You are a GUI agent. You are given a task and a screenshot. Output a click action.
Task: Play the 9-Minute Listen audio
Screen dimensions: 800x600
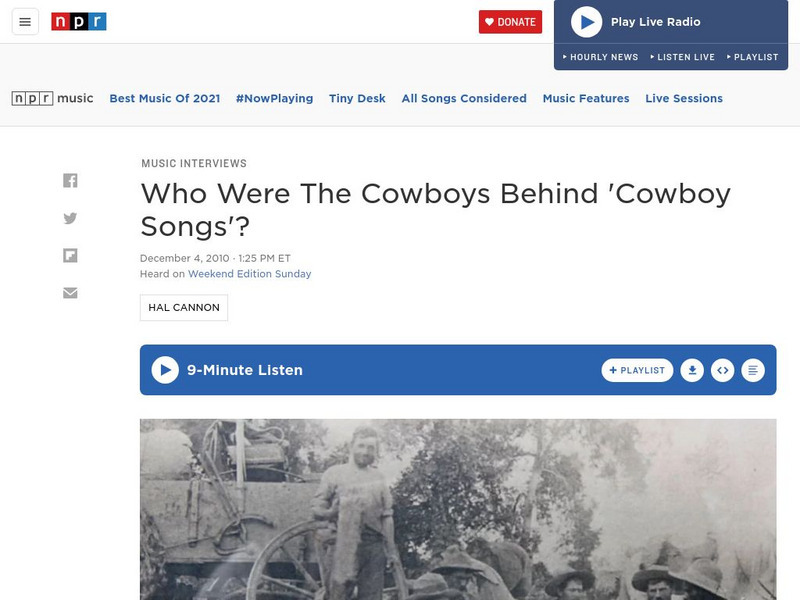pos(165,370)
